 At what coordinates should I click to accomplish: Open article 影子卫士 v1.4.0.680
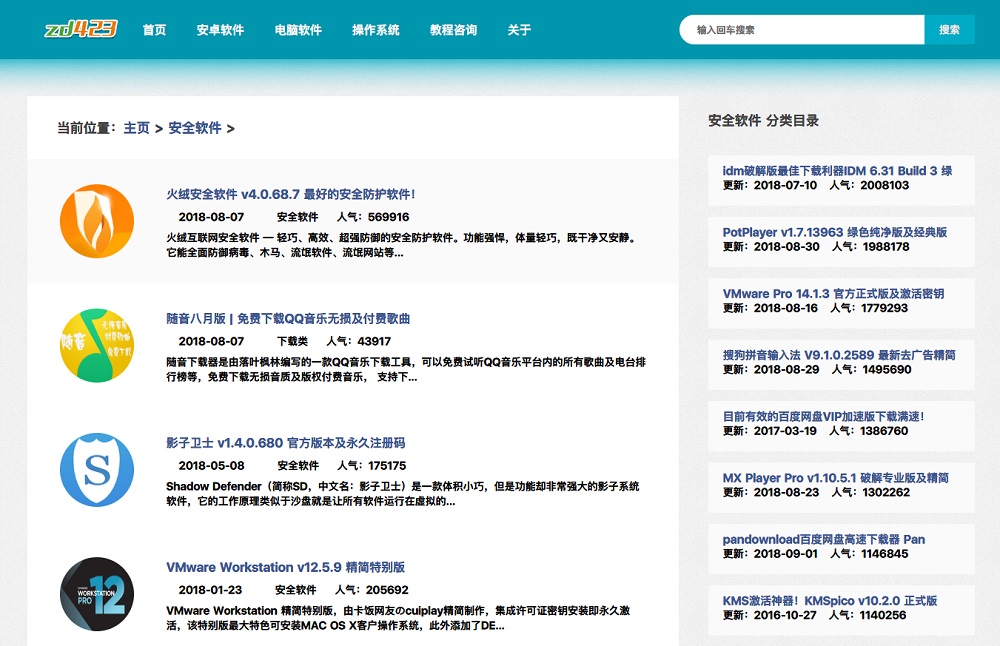click(286, 443)
